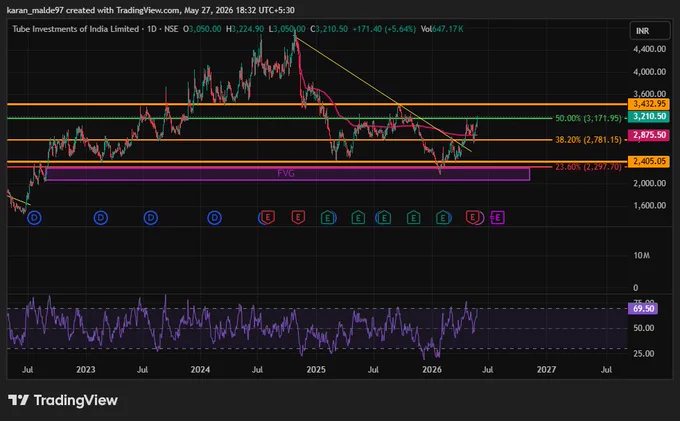
Task: Click the NSE exchange label
Action: pyautogui.click(x=171, y=29)
